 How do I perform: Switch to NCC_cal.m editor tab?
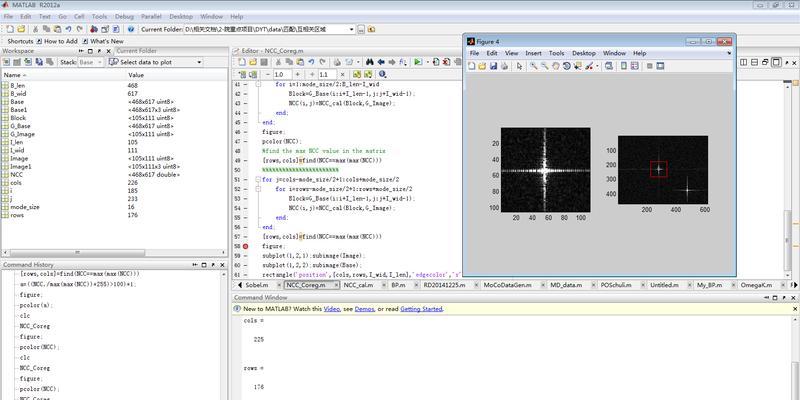pyautogui.click(x=358, y=285)
